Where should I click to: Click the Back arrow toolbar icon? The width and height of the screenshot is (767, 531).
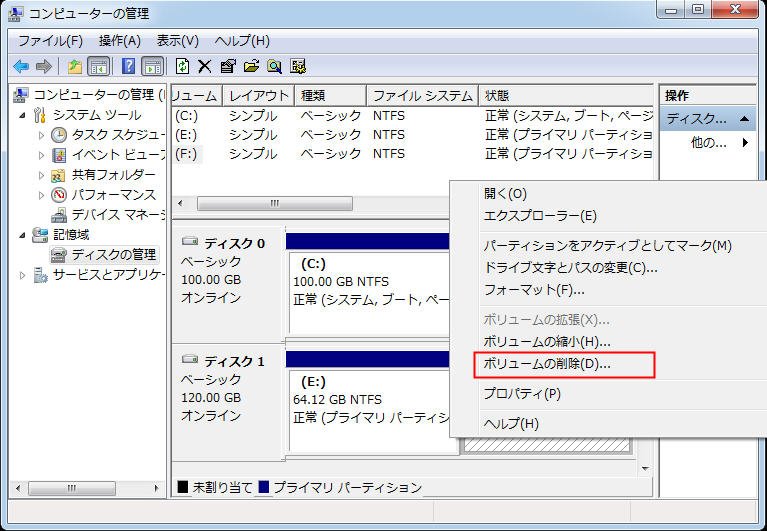click(x=21, y=66)
